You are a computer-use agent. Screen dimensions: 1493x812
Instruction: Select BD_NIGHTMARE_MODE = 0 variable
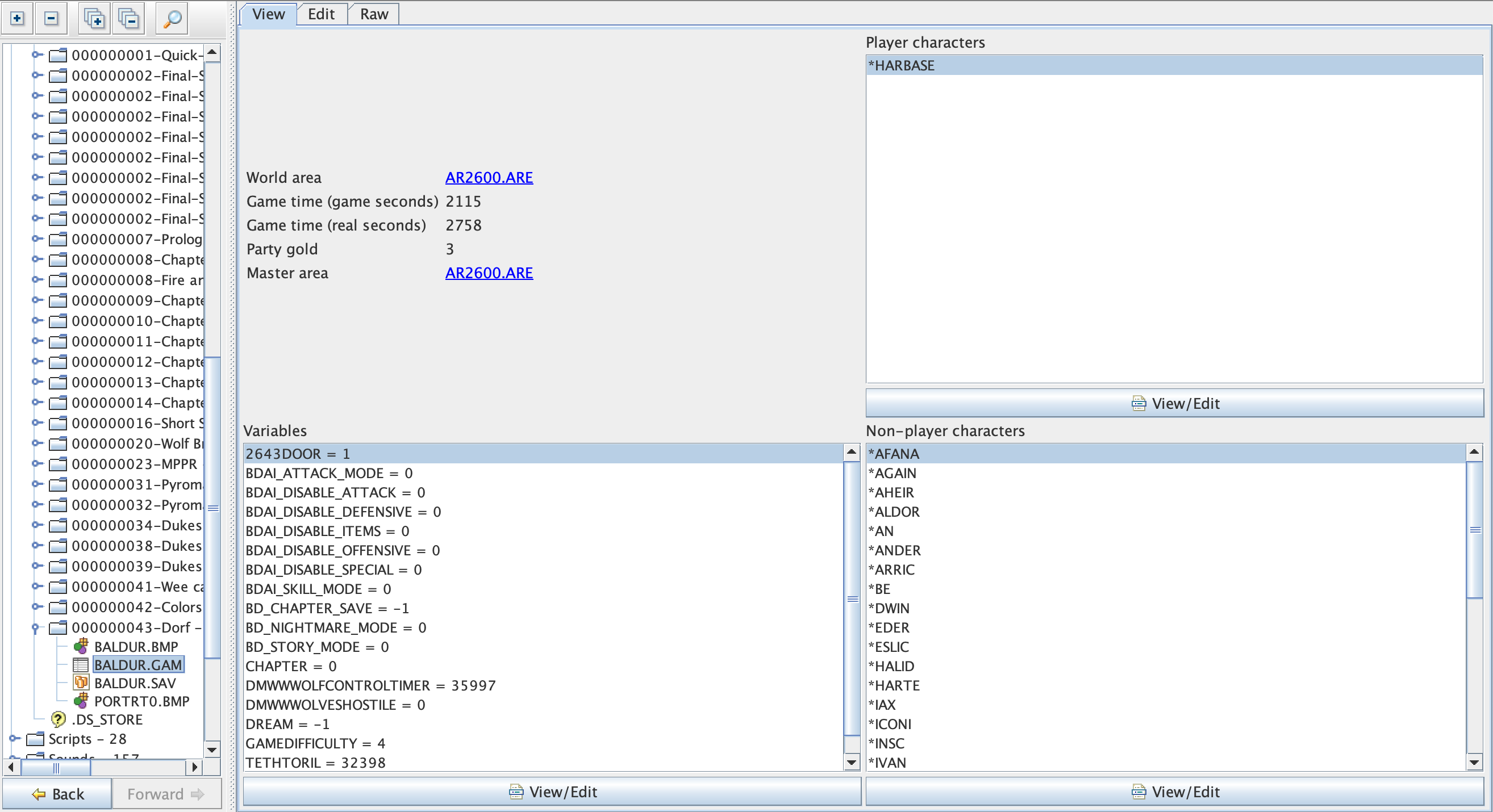[x=543, y=627]
